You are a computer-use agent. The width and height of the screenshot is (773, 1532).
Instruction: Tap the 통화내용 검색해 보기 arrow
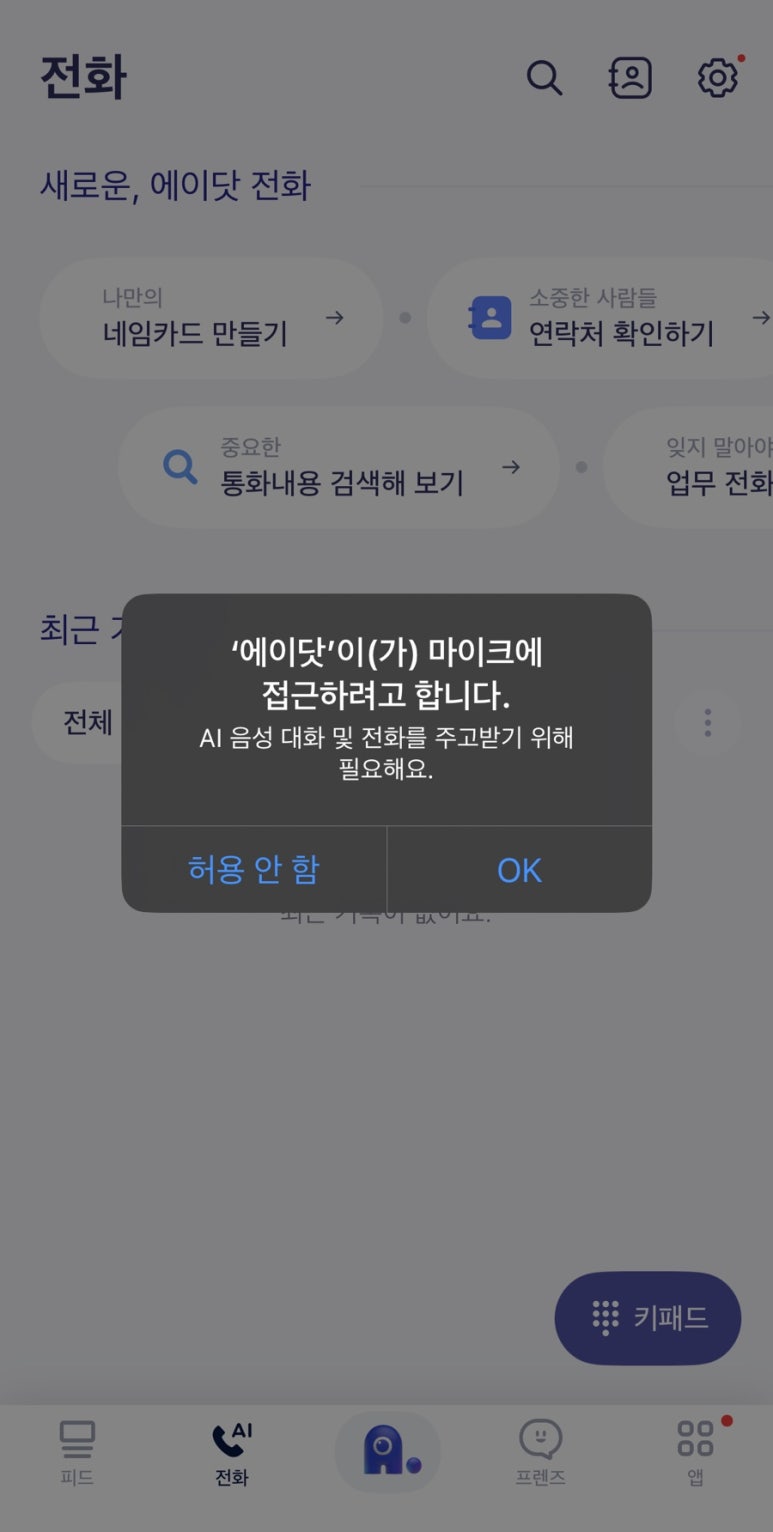pos(511,467)
